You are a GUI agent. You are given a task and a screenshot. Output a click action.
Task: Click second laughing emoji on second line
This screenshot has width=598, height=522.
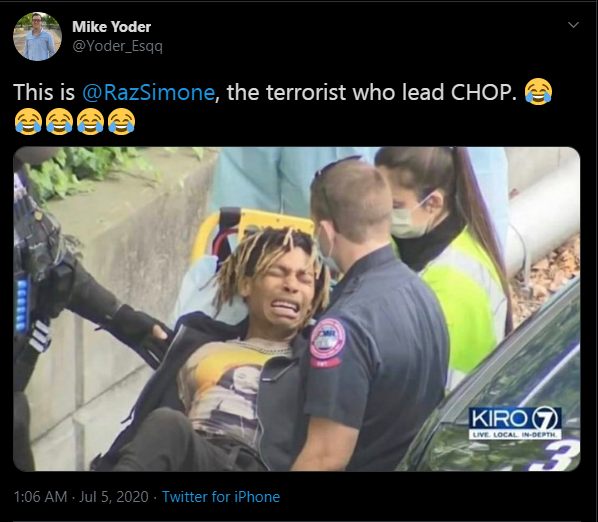[59, 122]
